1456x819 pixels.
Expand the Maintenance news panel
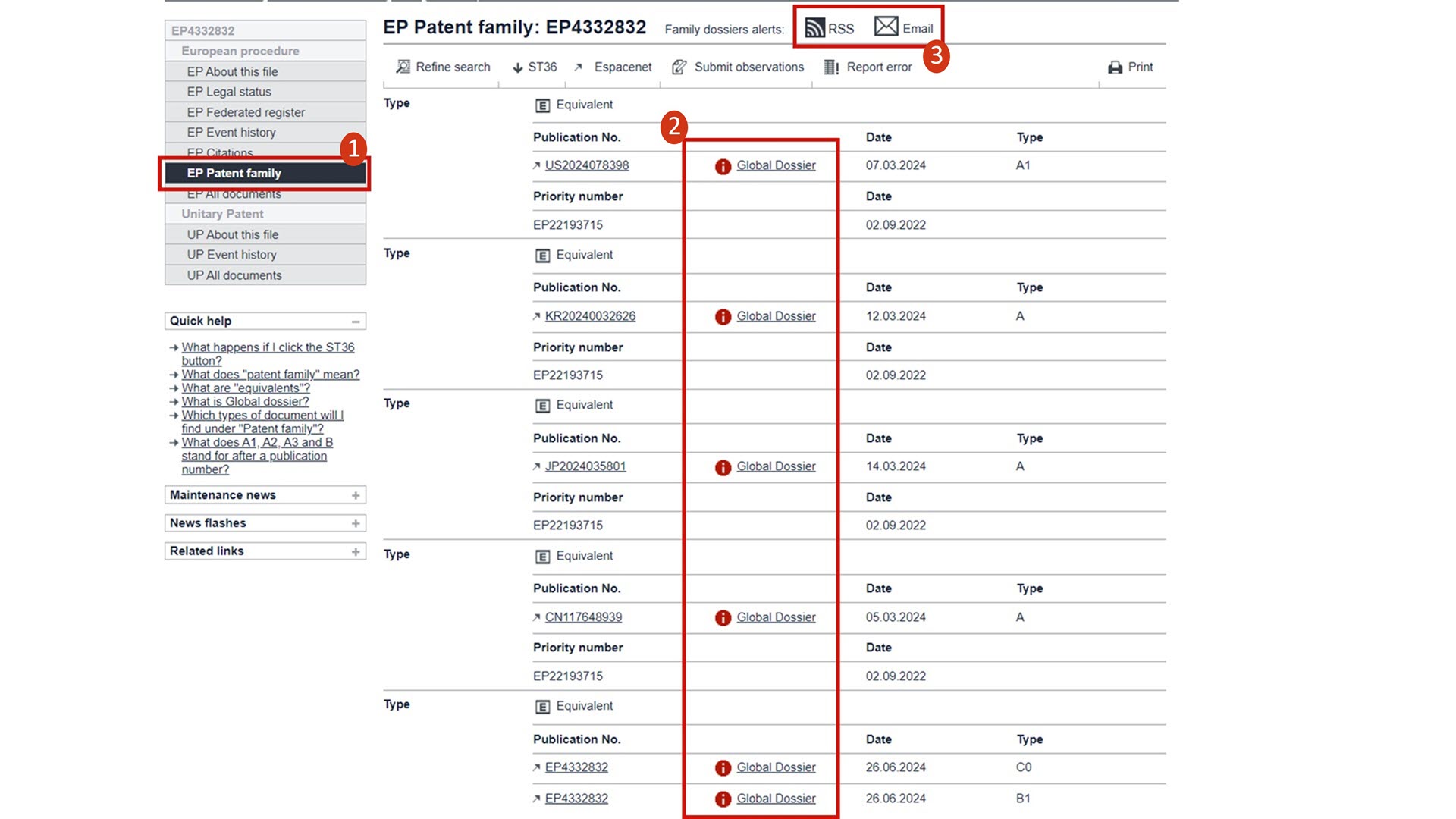point(355,495)
